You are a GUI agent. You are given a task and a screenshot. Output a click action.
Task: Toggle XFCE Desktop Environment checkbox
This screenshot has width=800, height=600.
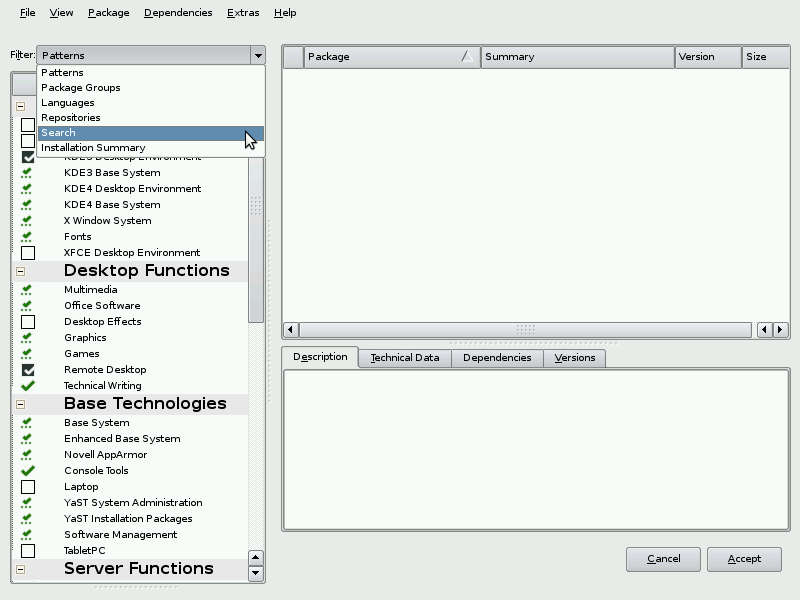[28, 253]
